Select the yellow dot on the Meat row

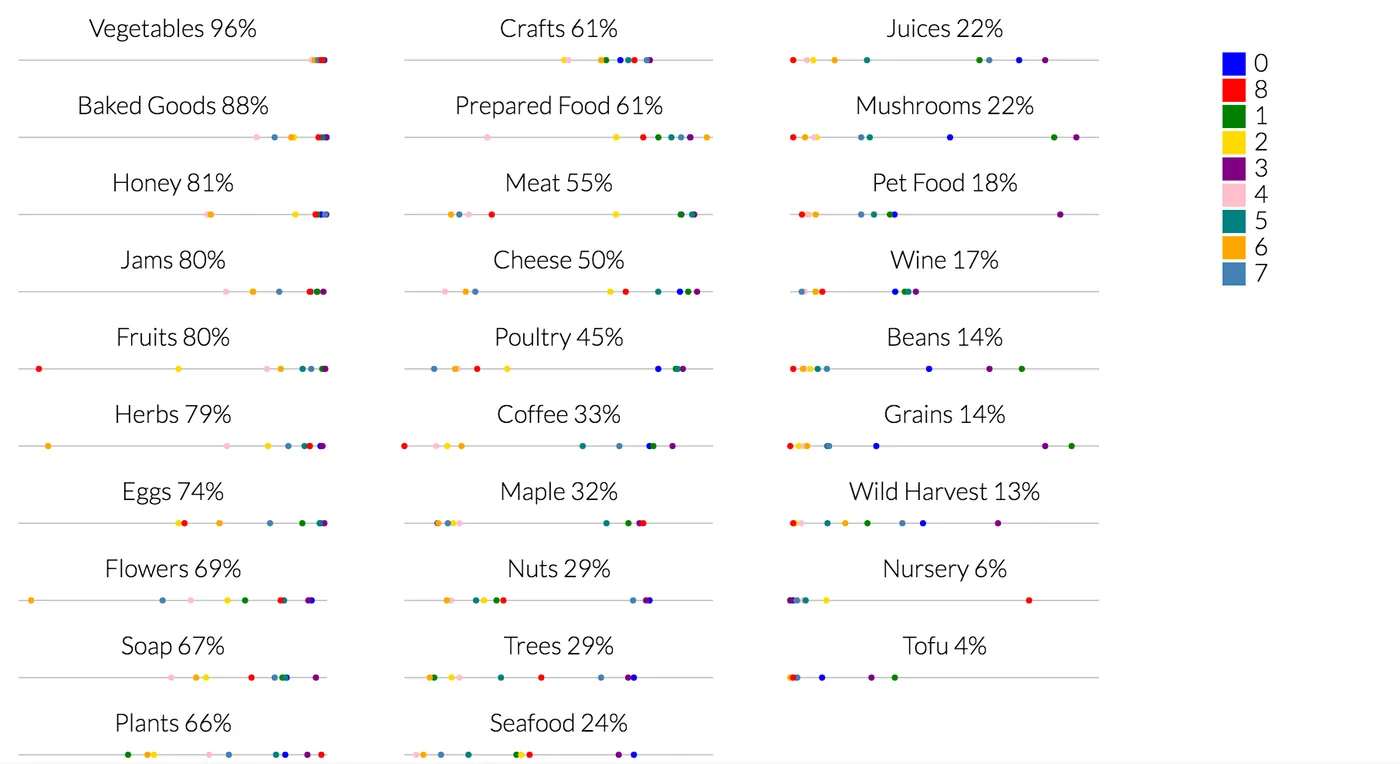tap(616, 215)
